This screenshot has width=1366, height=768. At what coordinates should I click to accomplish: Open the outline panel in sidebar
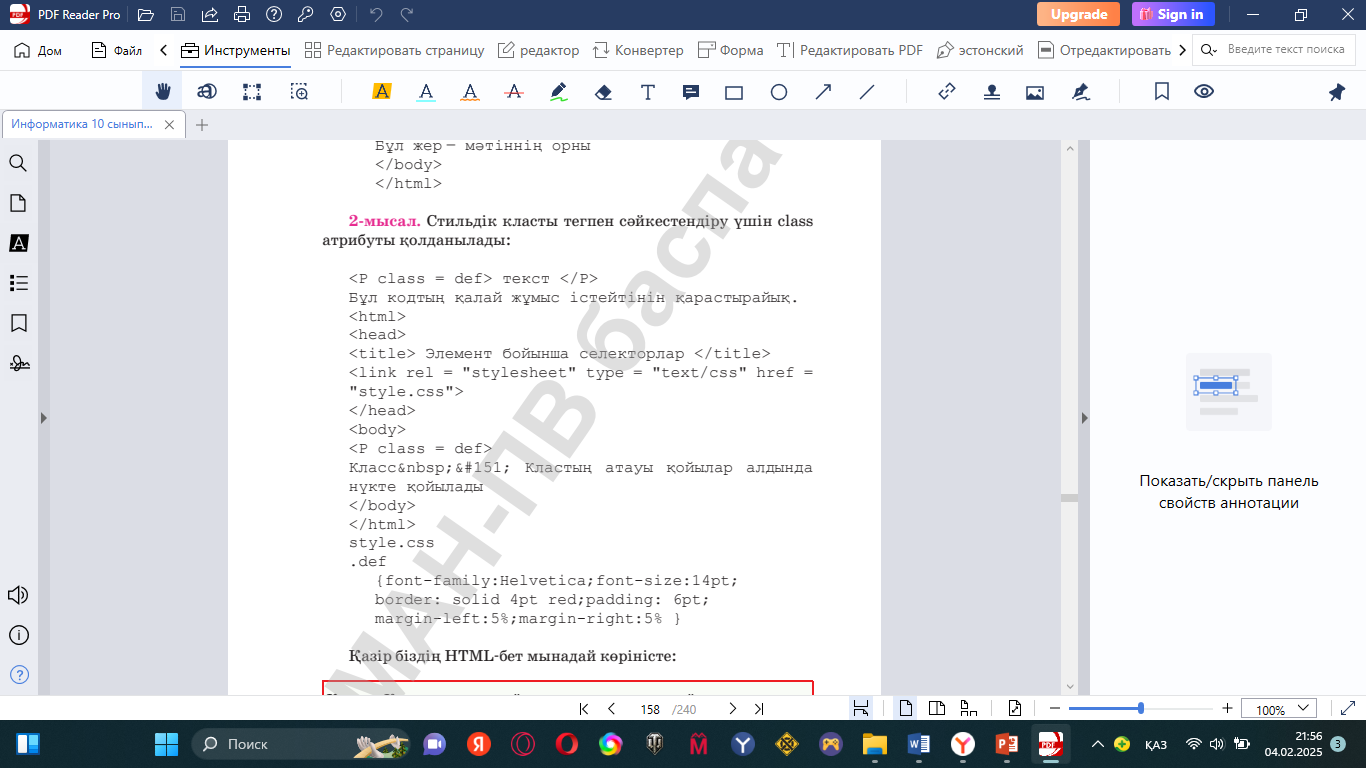click(x=18, y=283)
